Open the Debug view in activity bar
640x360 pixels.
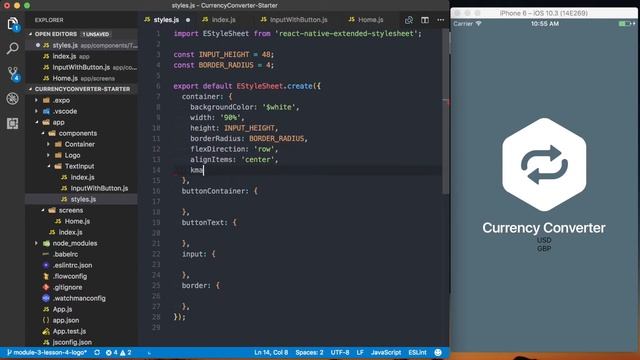pyautogui.click(x=13, y=98)
